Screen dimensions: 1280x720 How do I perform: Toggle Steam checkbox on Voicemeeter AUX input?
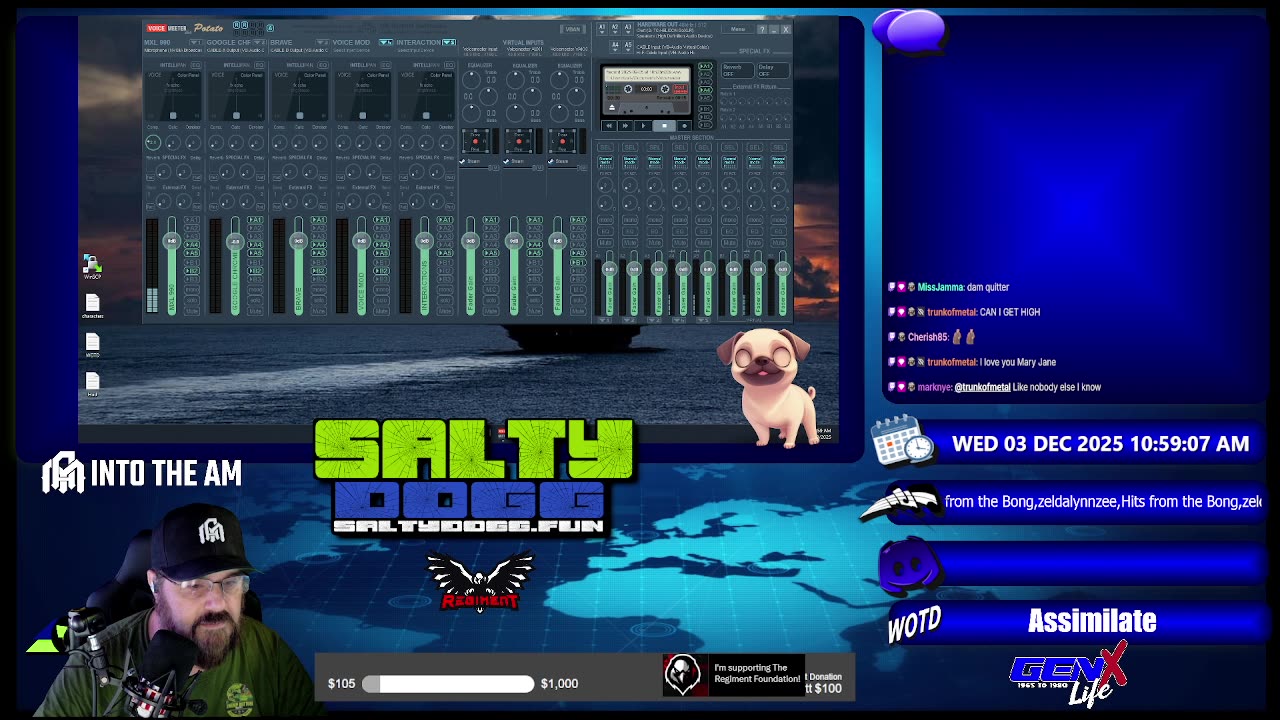506,161
